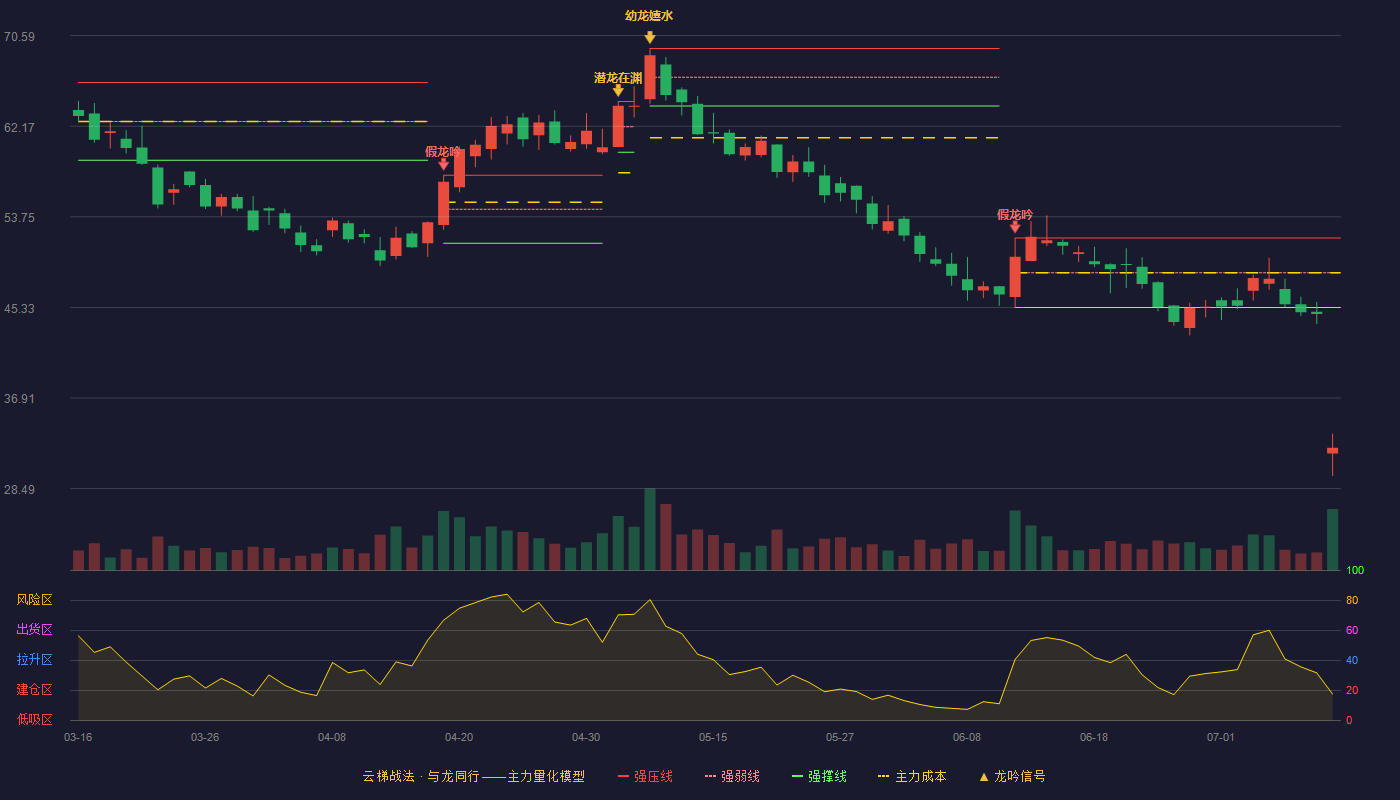
Task: Click the 45.33 price axis label
Action: click(x=19, y=309)
